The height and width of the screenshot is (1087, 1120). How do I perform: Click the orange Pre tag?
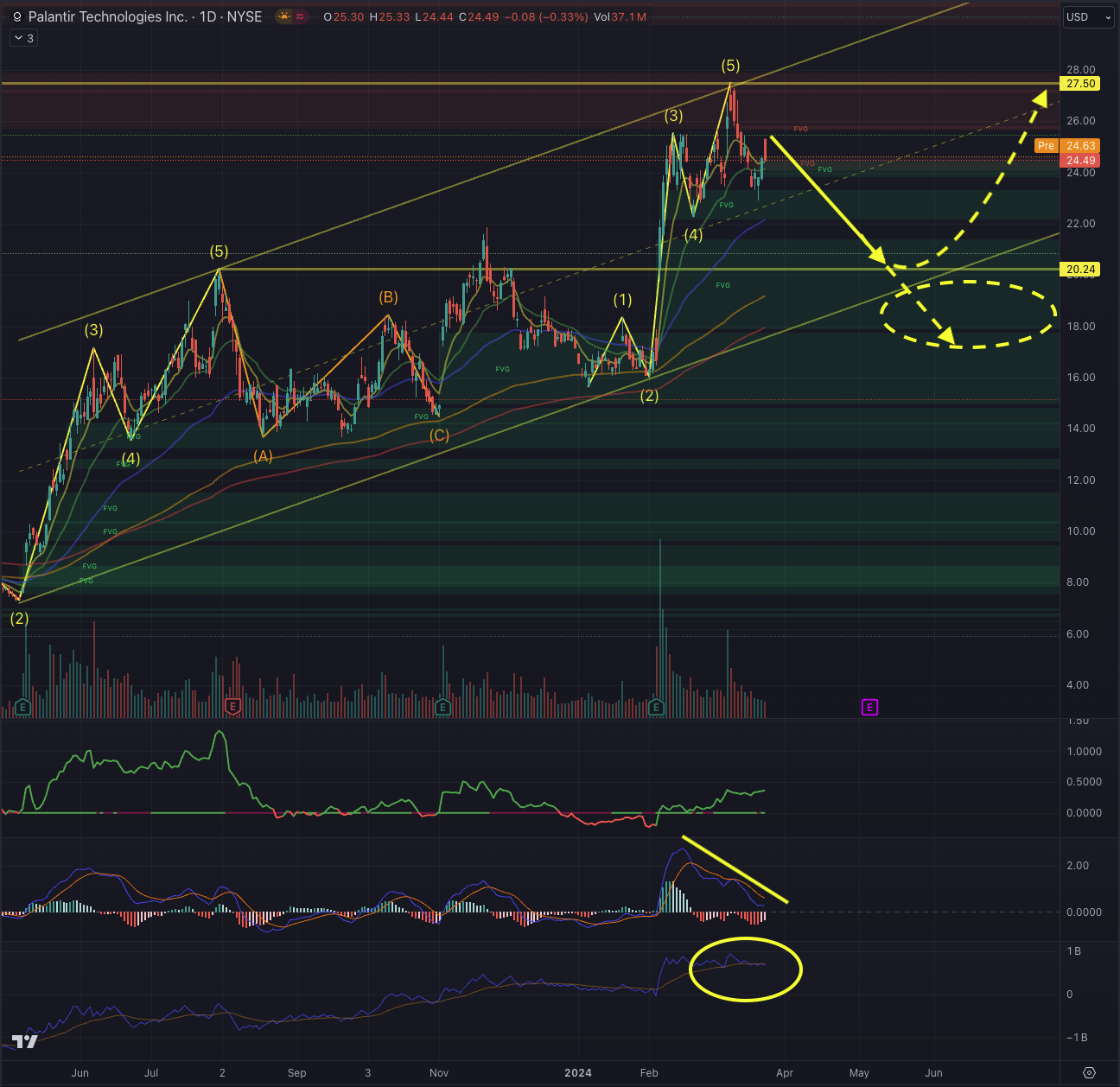click(x=1046, y=146)
